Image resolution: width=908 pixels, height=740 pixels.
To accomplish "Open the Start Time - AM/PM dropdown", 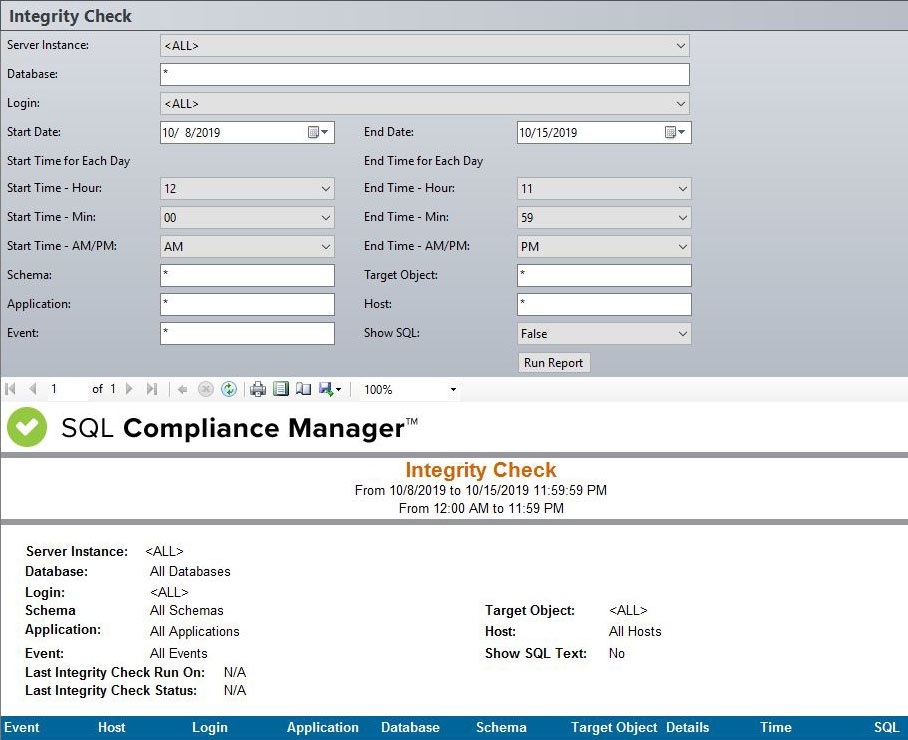I will tap(325, 246).
